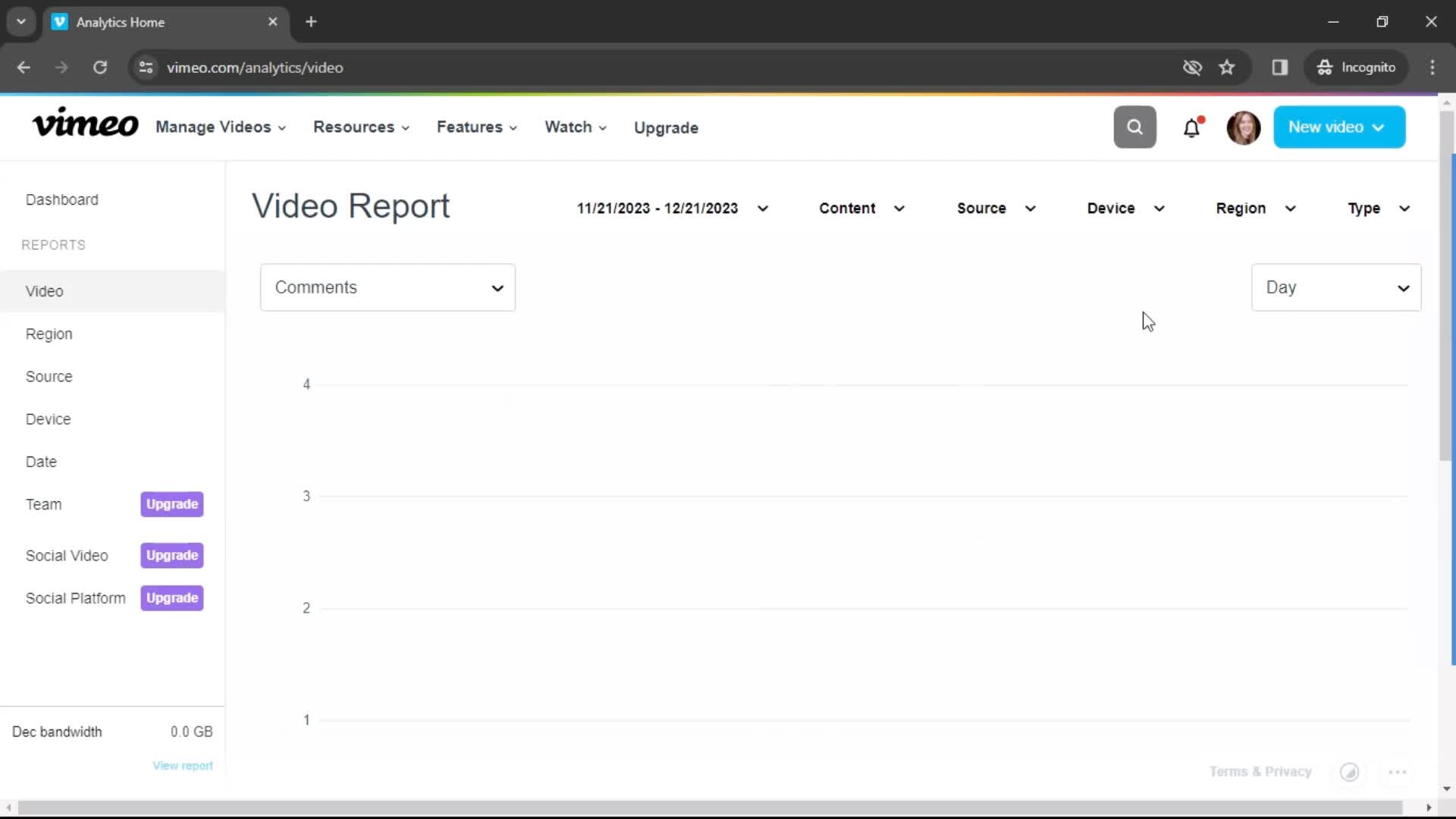This screenshot has width=1456, height=819.
Task: Open the Chrome three-dot menu
Action: [x=1432, y=67]
